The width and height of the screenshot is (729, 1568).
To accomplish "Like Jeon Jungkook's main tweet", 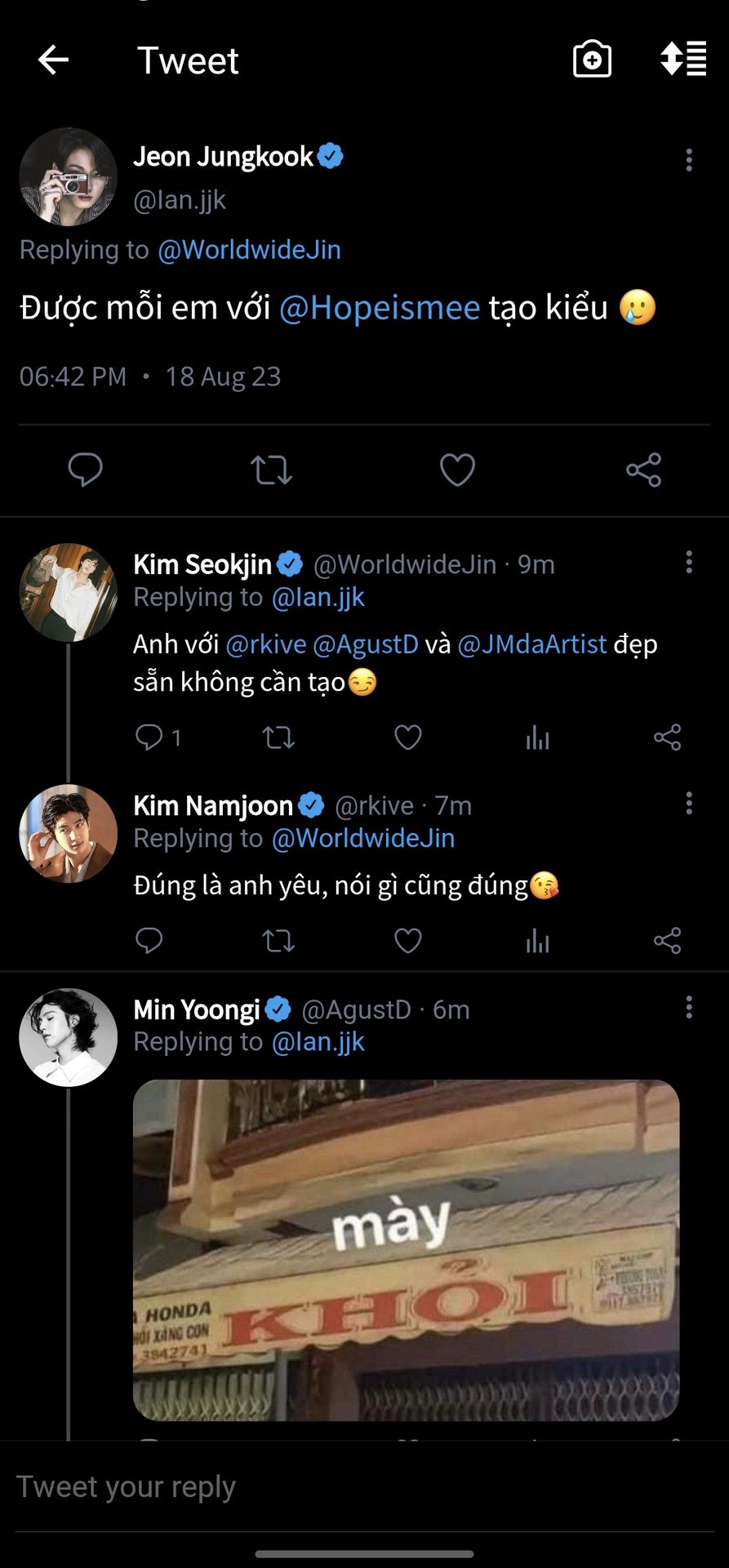I will (457, 470).
